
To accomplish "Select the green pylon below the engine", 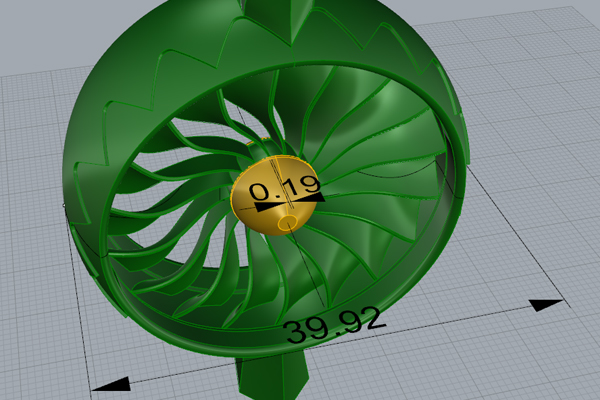I will click(272, 377).
